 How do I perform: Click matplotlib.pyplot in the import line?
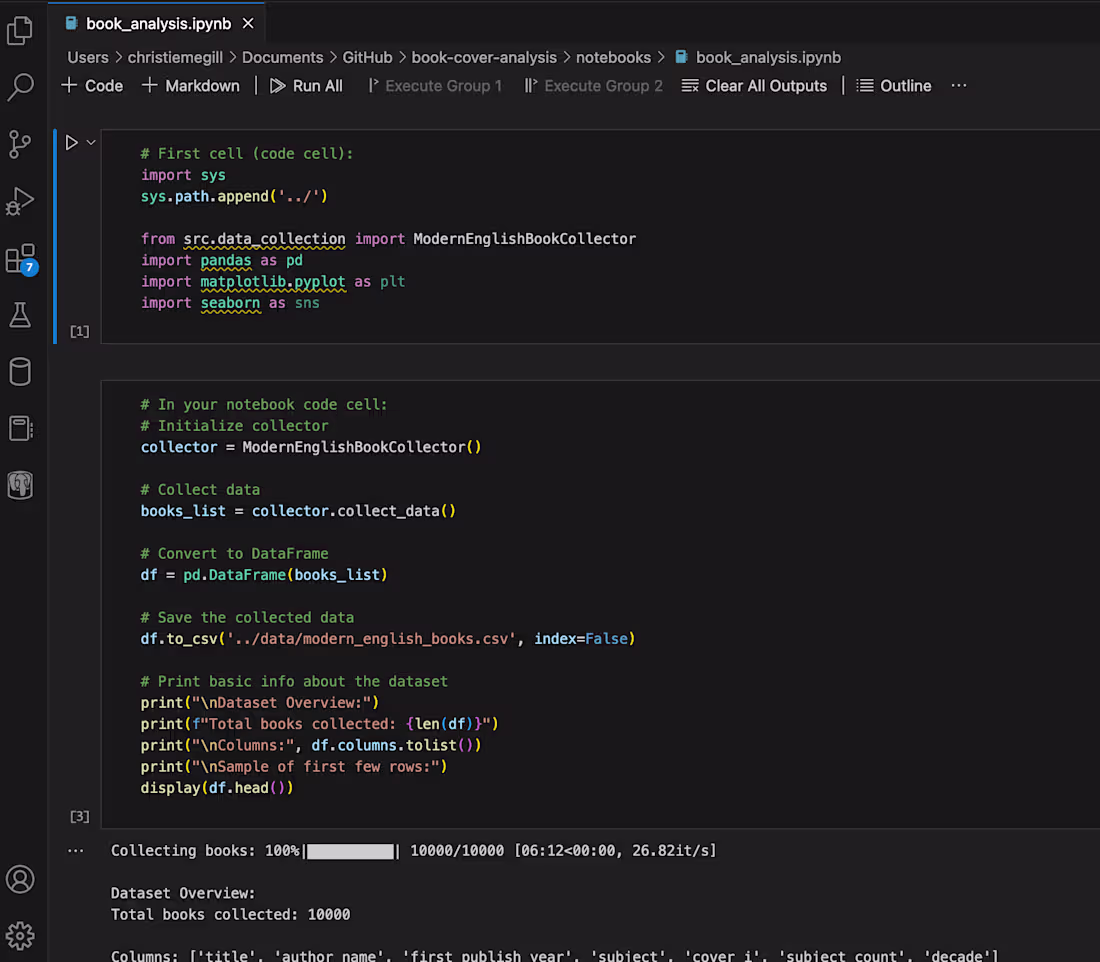[x=273, y=281]
